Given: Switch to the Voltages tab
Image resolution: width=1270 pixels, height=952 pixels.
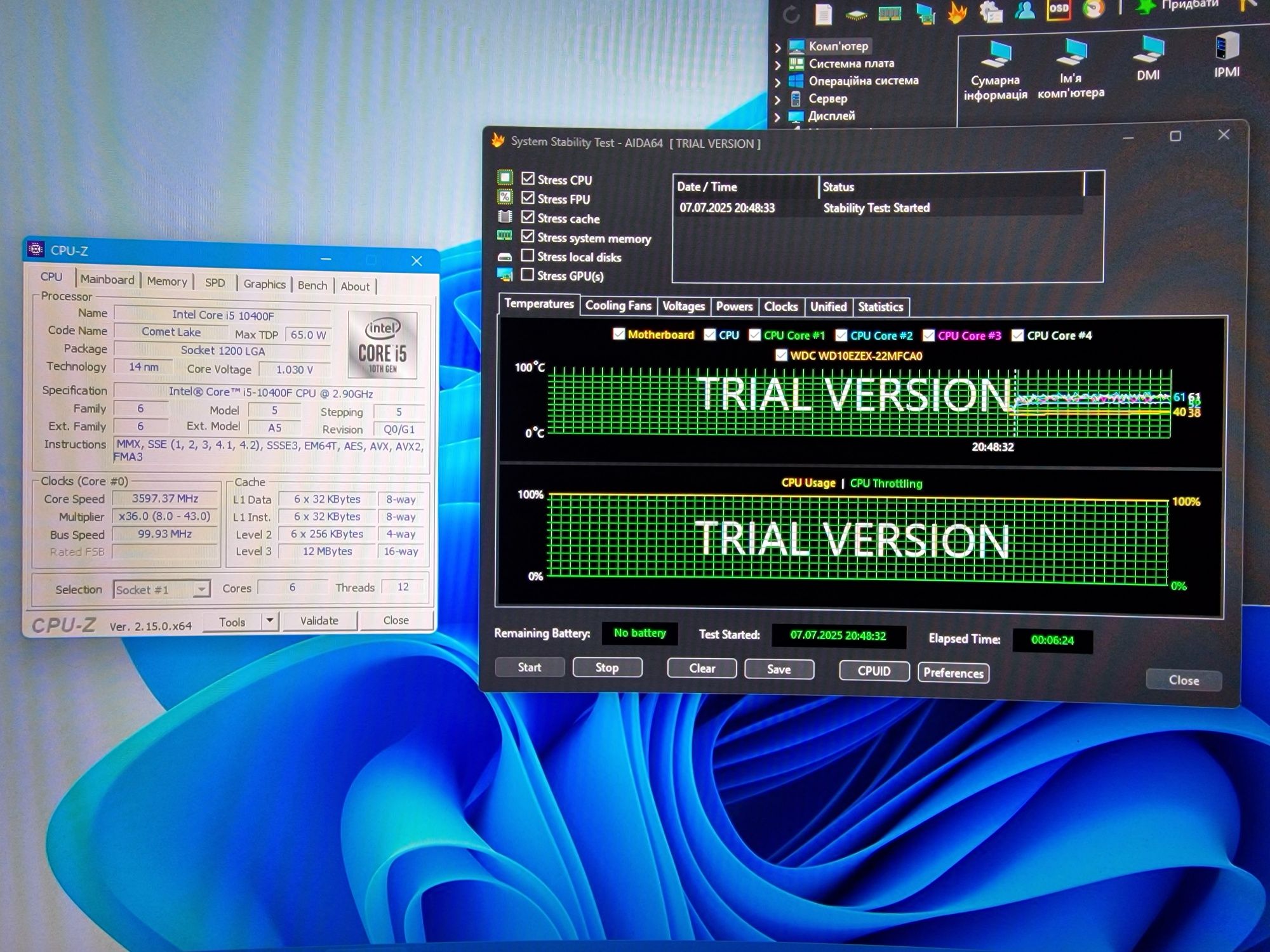Looking at the screenshot, I should [683, 307].
